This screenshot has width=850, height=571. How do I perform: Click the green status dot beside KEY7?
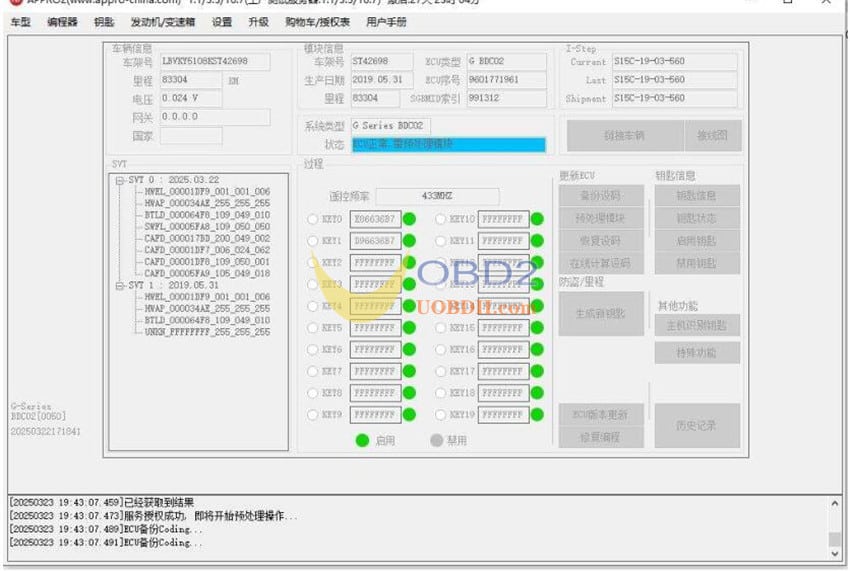point(409,371)
